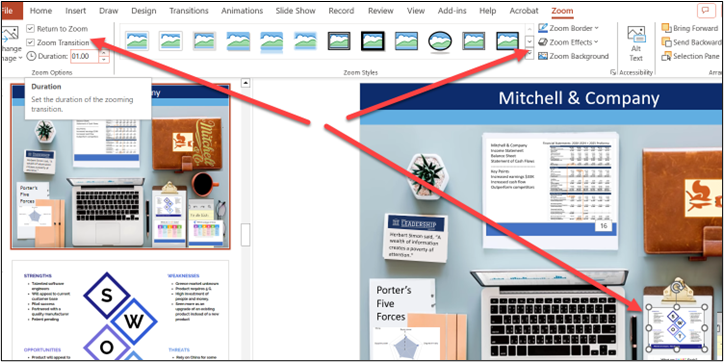Viewport: 724px width, 362px height.
Task: Apply the third Zoom style with gray frame
Action: (205, 41)
